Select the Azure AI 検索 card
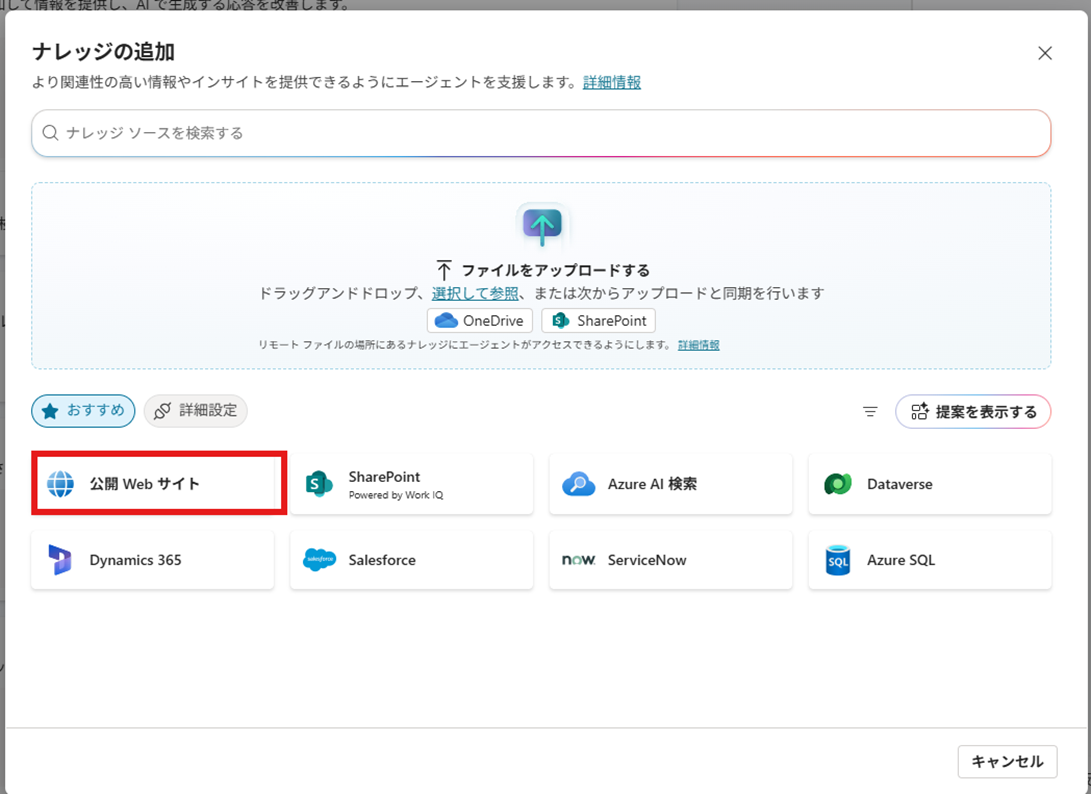Screen dimensions: 1091x794 [671, 484]
